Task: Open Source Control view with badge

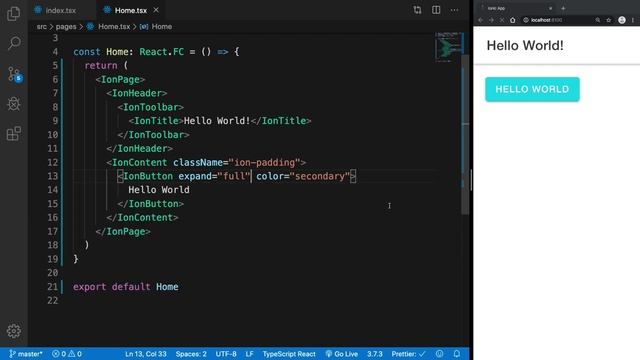Action: click(x=14, y=75)
